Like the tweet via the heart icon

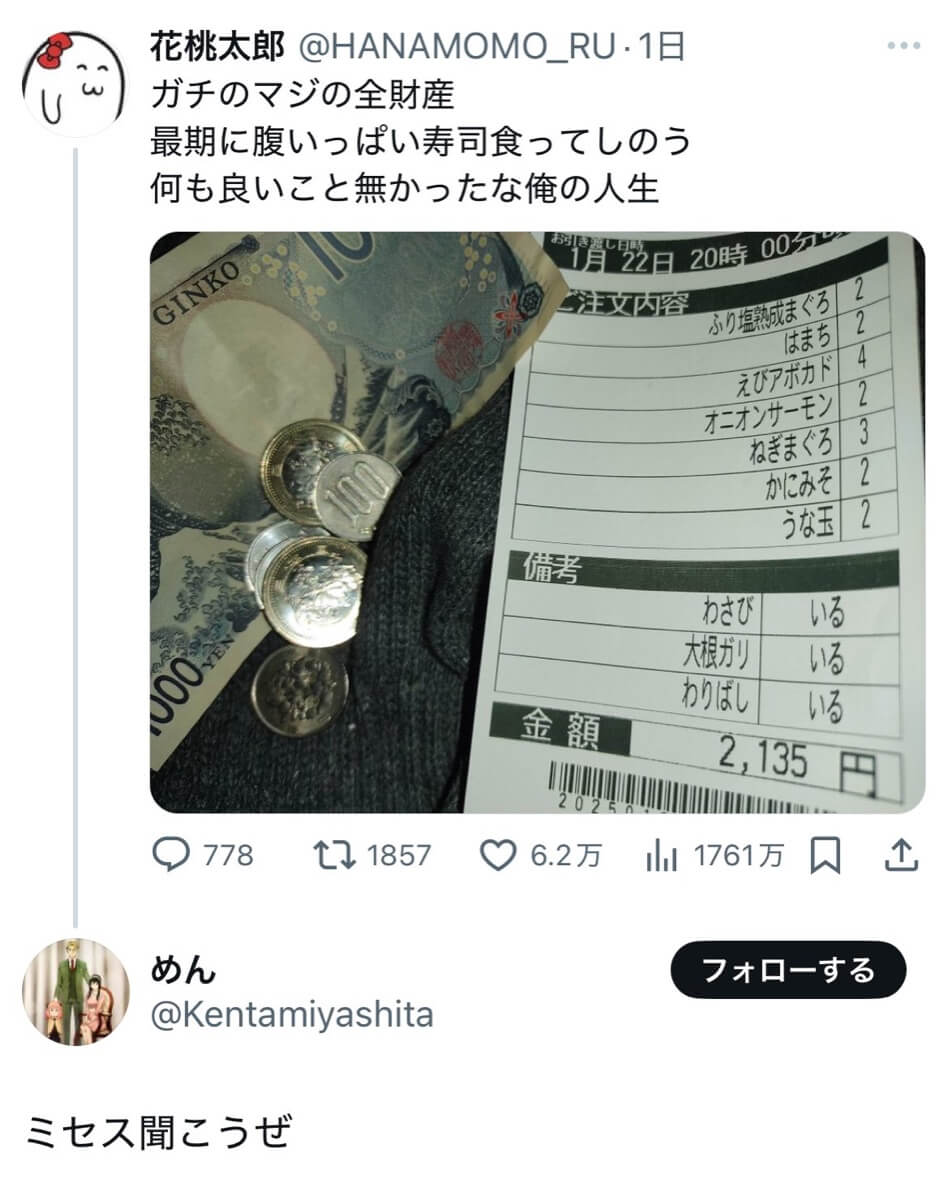pyautogui.click(x=498, y=855)
